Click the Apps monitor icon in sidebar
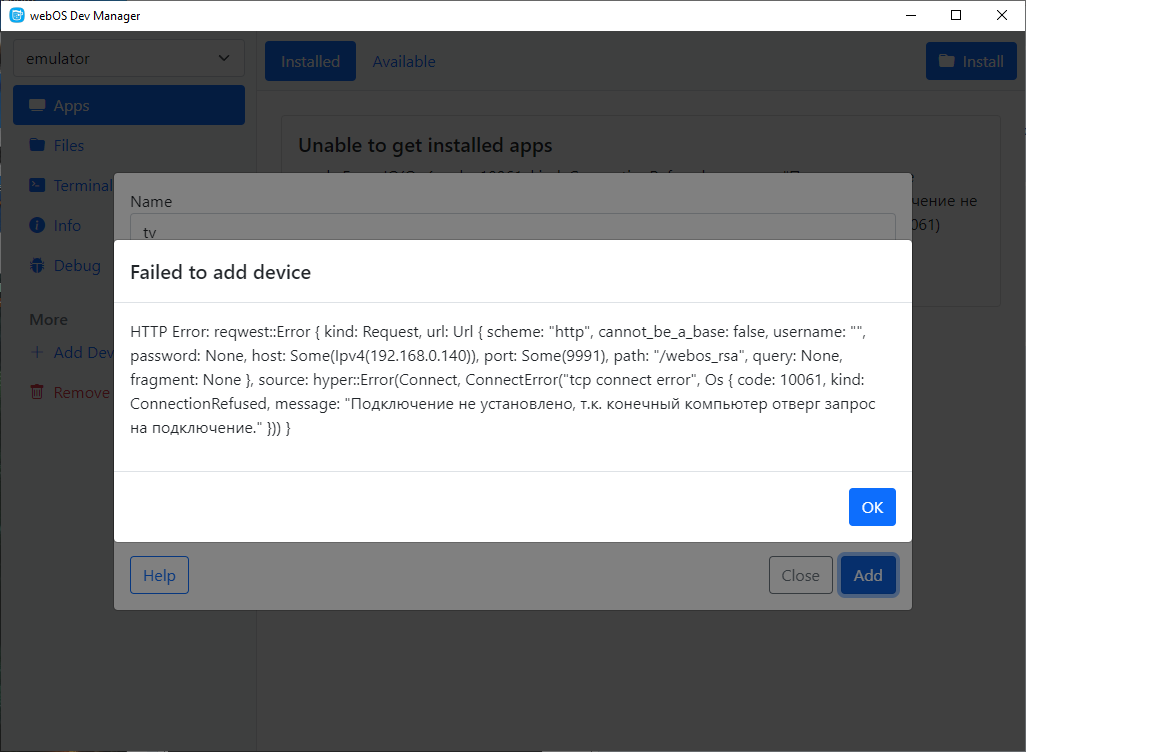Image resolution: width=1152 pixels, height=752 pixels. tap(37, 106)
